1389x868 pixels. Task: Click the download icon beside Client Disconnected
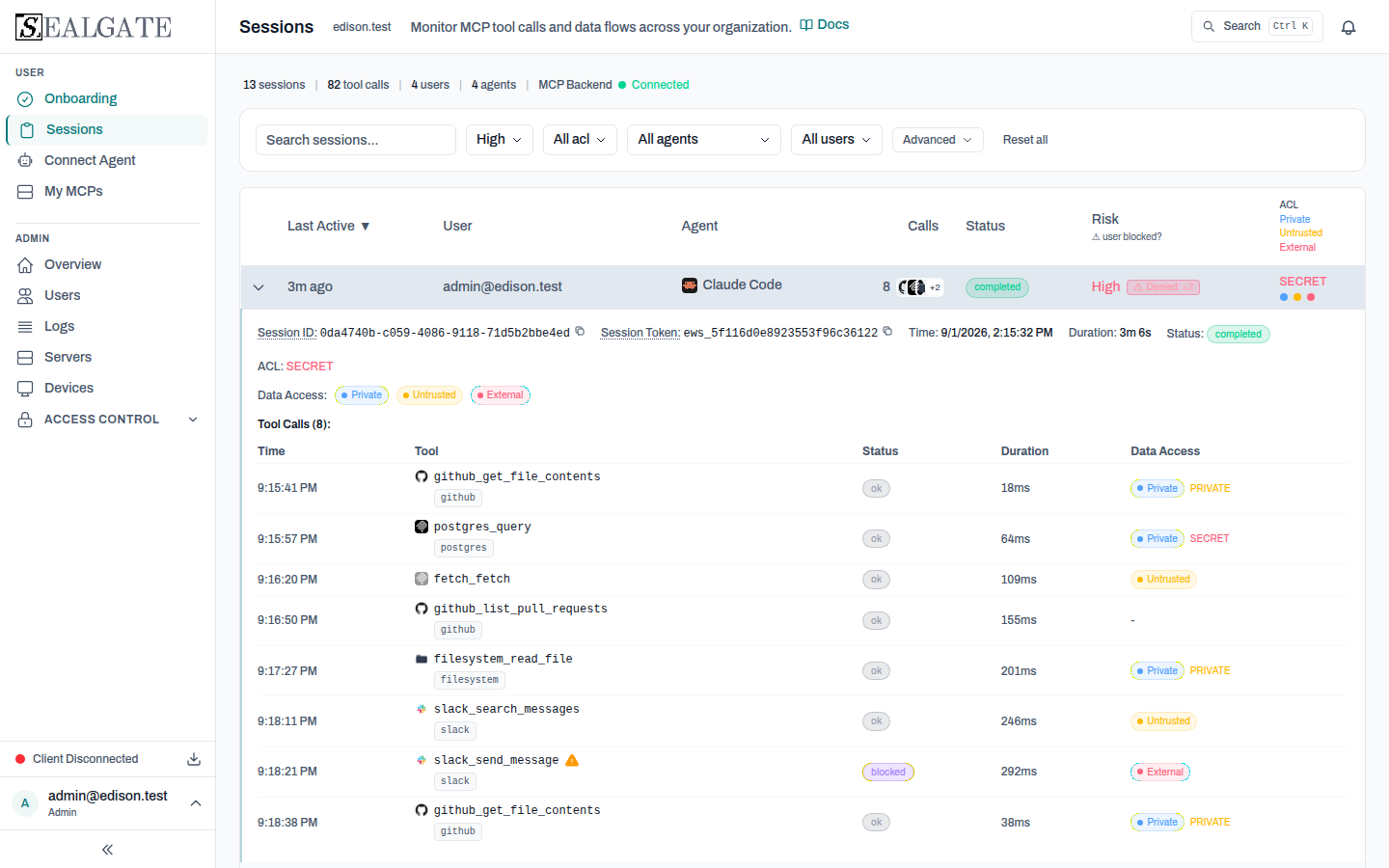tap(194, 759)
